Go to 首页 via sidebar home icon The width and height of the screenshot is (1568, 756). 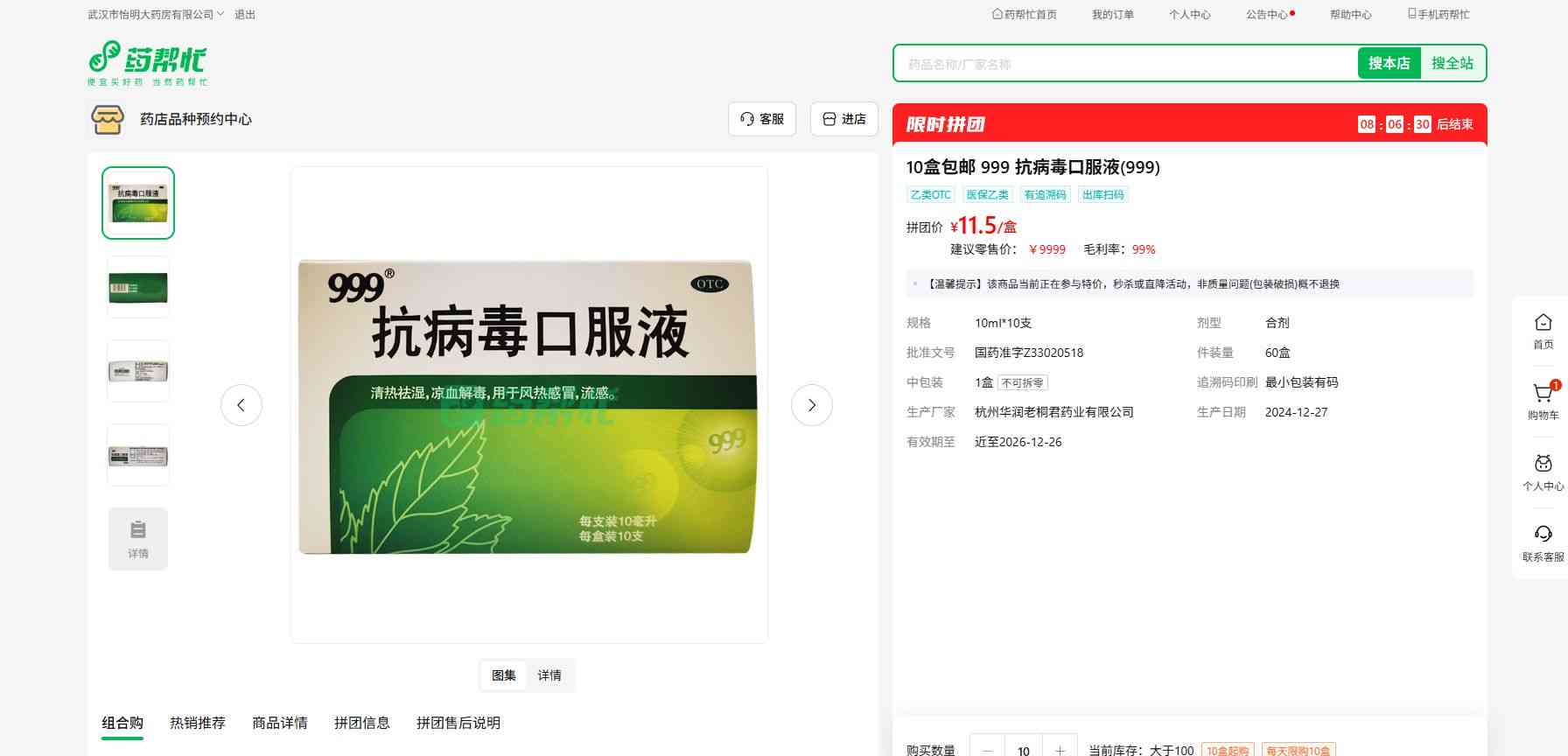point(1543,331)
